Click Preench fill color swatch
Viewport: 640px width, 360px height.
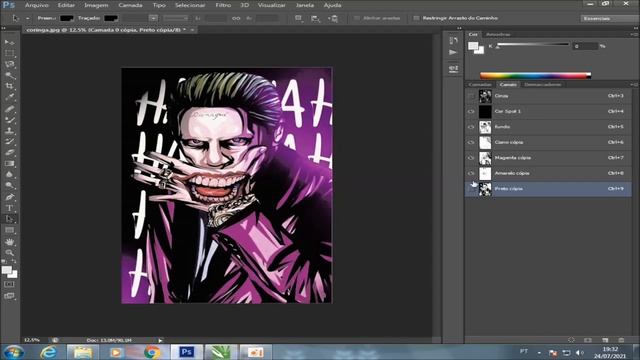67,18
